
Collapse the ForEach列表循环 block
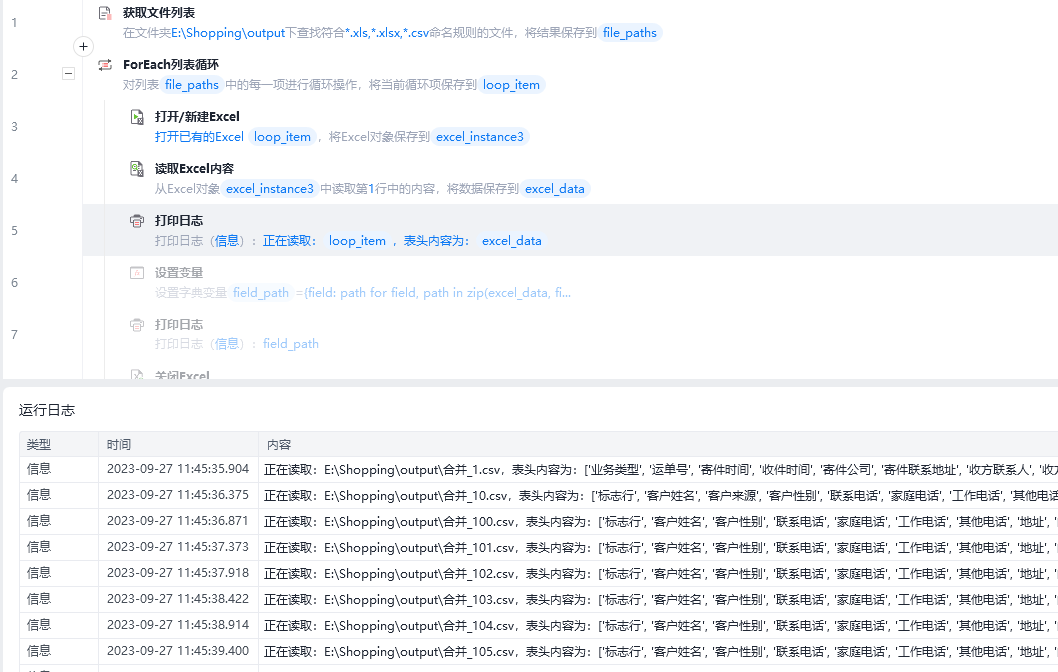[68, 74]
